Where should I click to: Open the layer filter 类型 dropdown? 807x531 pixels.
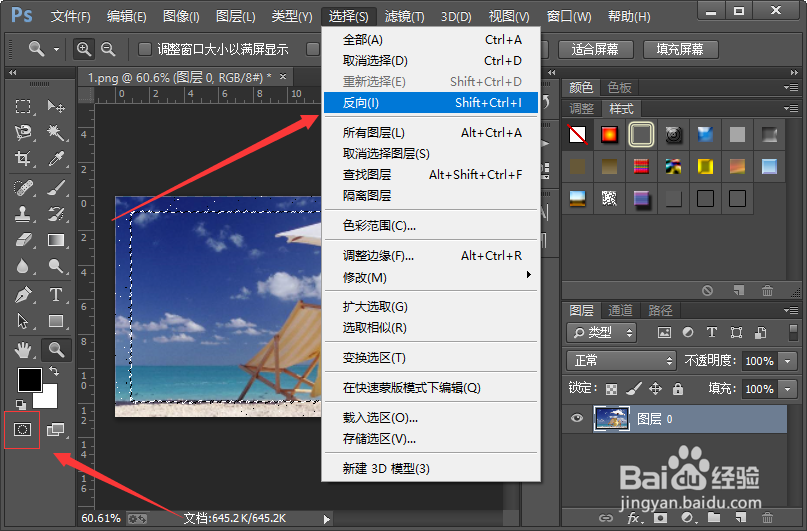tap(601, 332)
